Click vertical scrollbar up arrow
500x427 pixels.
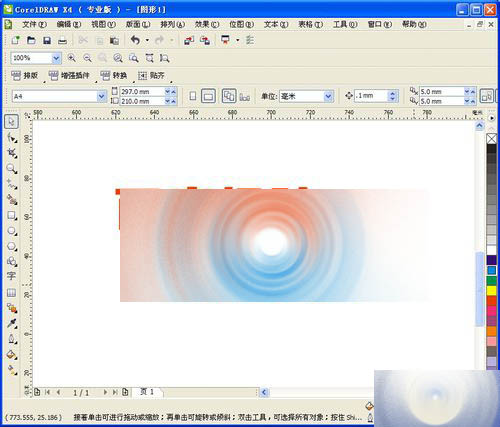click(x=479, y=126)
